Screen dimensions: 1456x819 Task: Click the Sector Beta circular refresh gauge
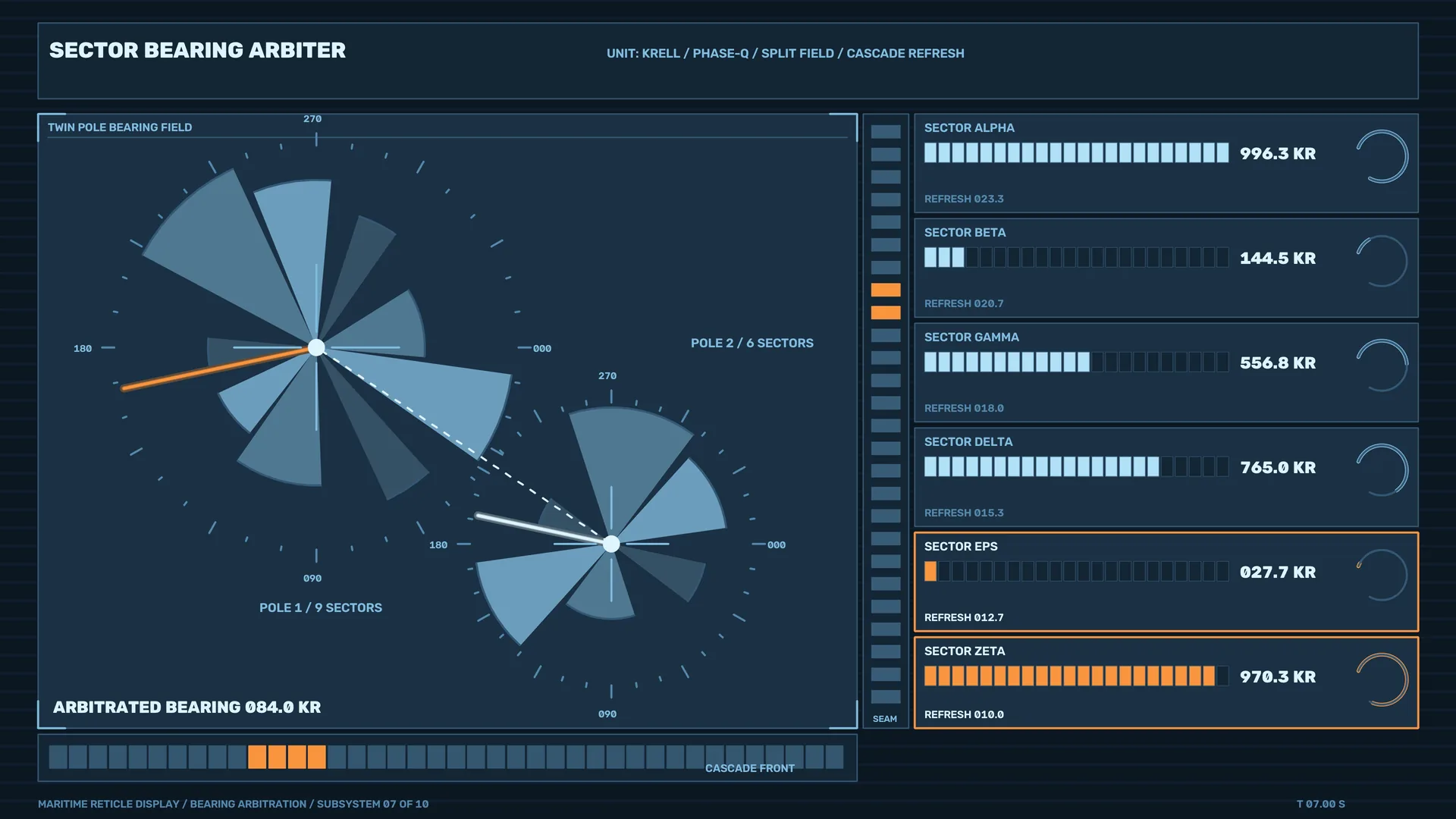tap(1382, 262)
